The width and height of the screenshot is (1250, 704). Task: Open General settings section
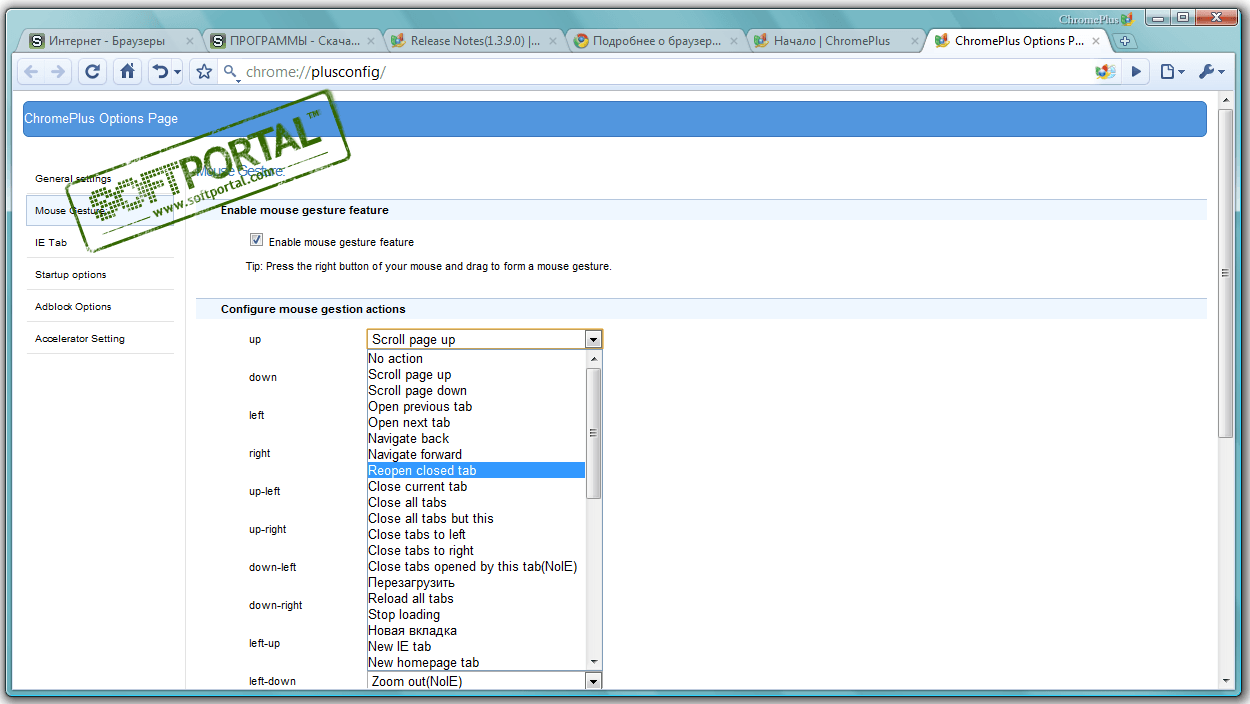point(99,178)
